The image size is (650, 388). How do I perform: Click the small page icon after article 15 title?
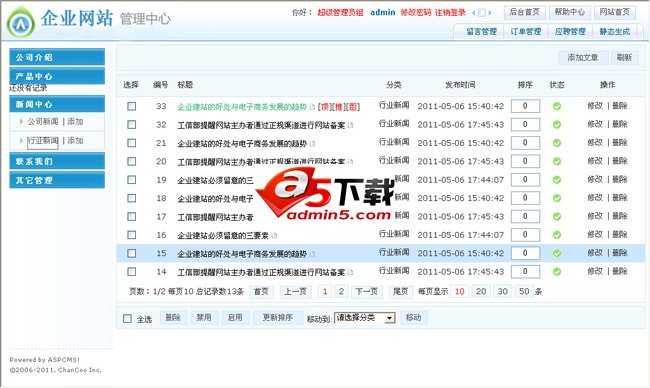click(x=312, y=254)
